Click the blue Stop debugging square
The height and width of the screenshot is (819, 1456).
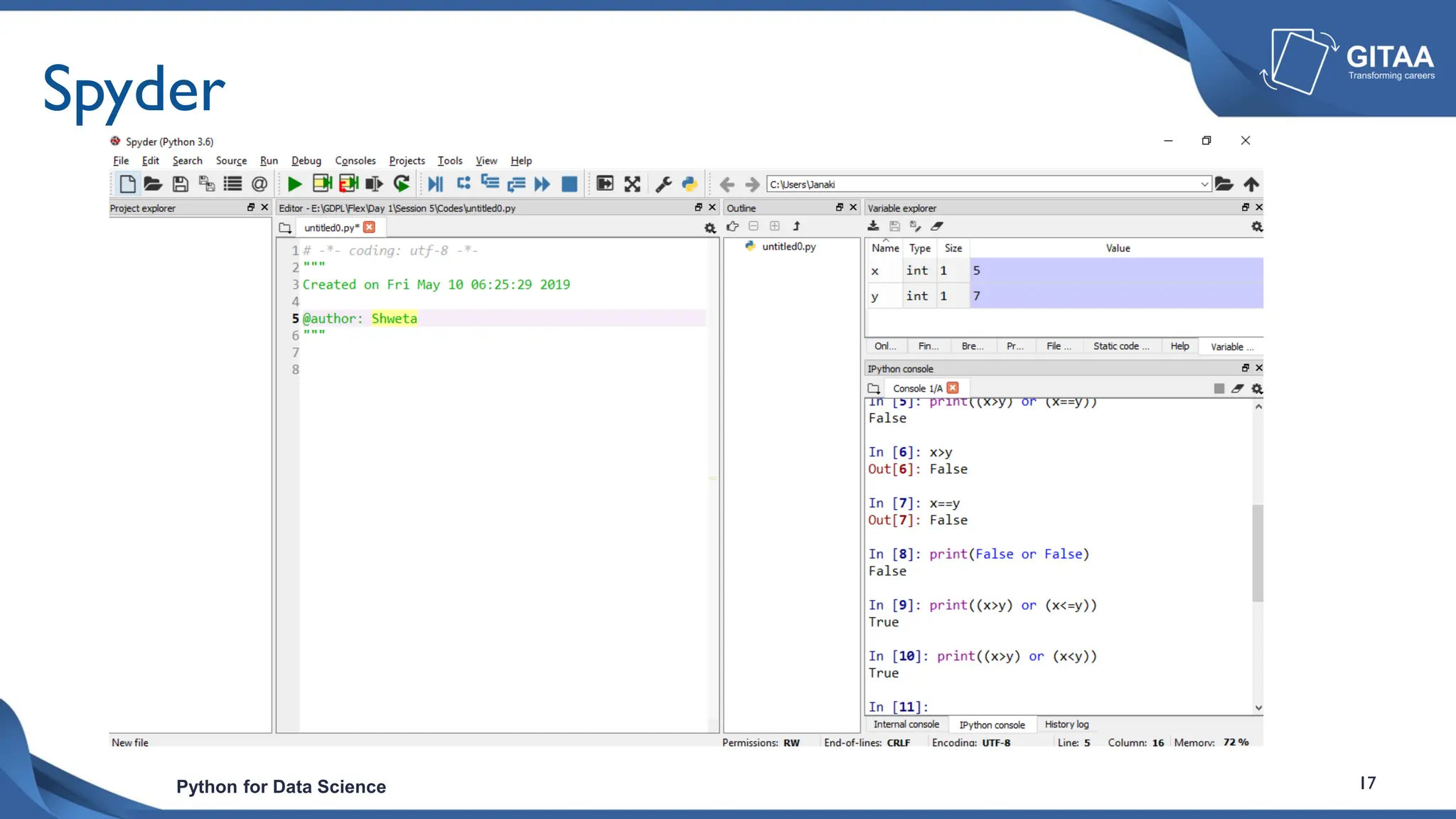(569, 184)
